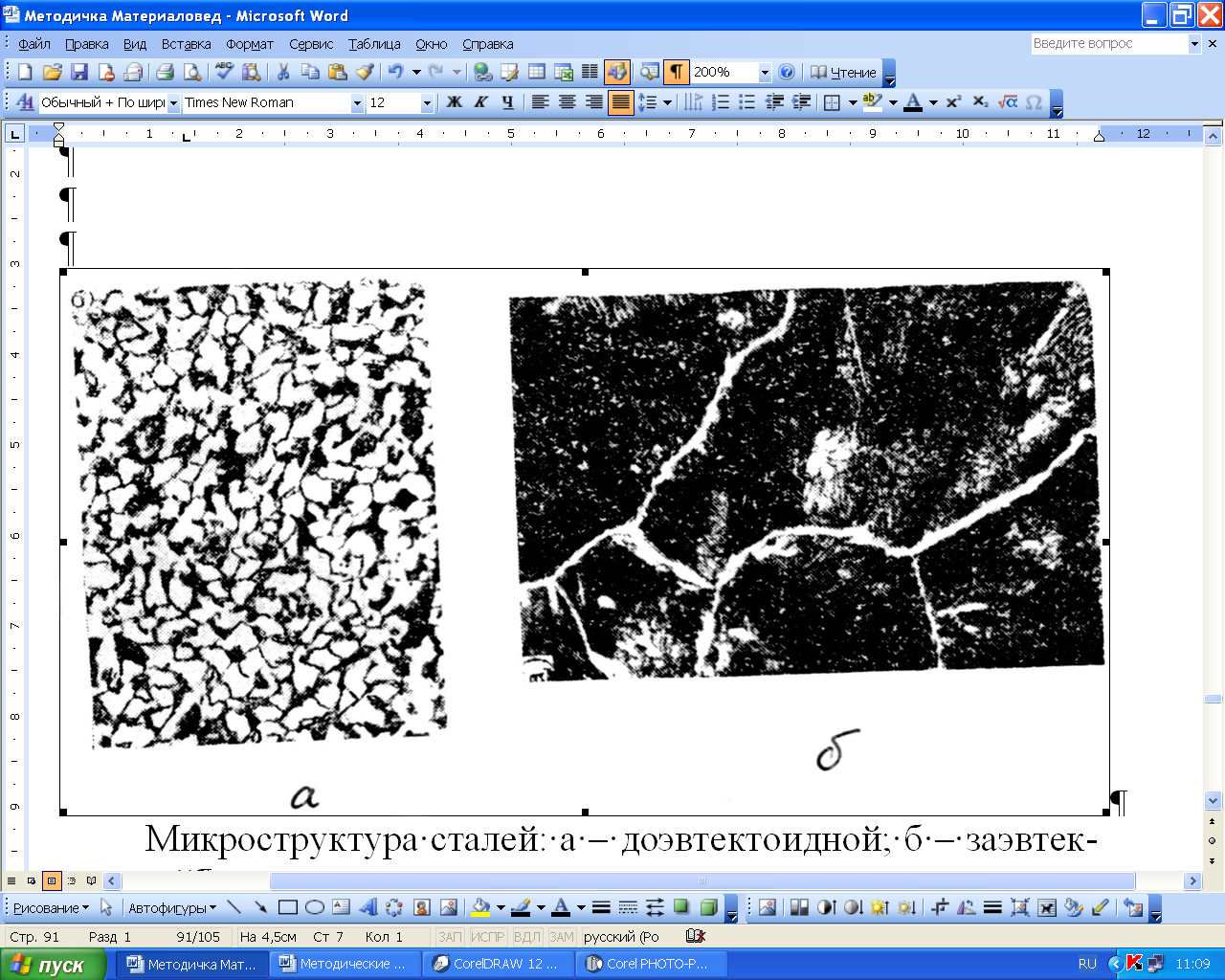
Task: Insert a table from the toolbar
Action: coord(537,72)
